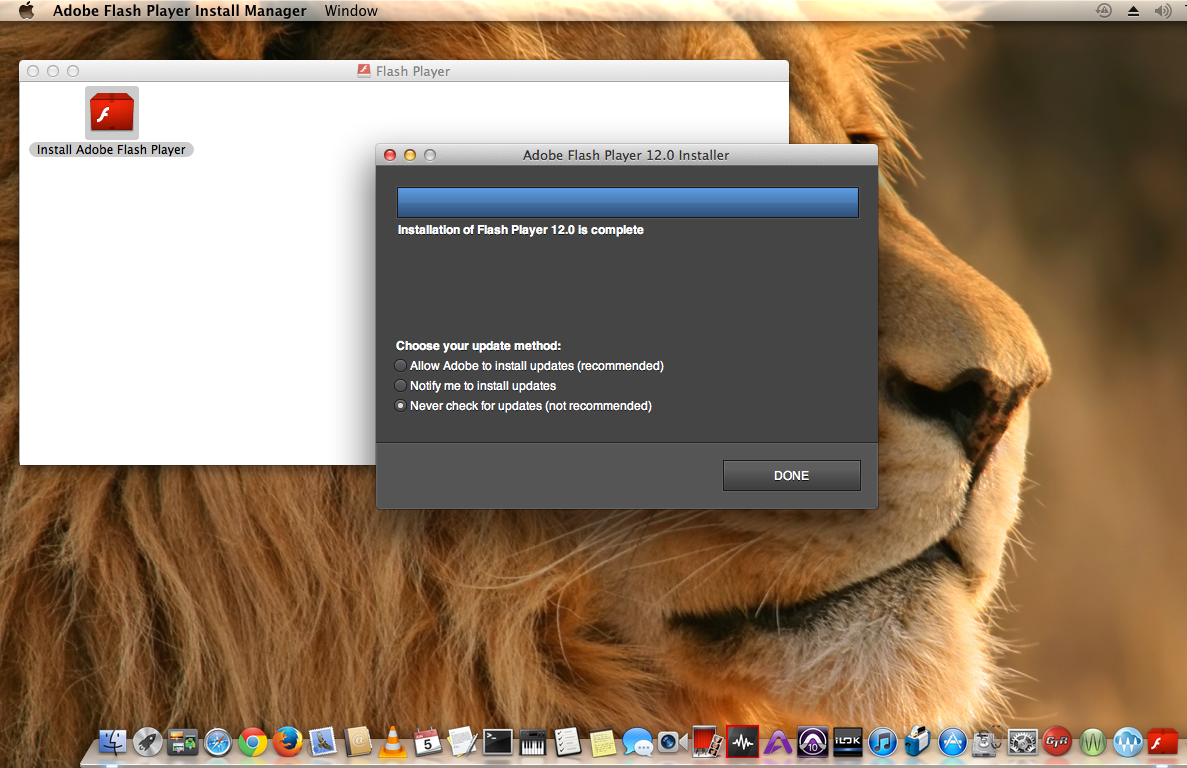The image size is (1187, 768).
Task: Open iTunes from the dock
Action: coord(882,742)
